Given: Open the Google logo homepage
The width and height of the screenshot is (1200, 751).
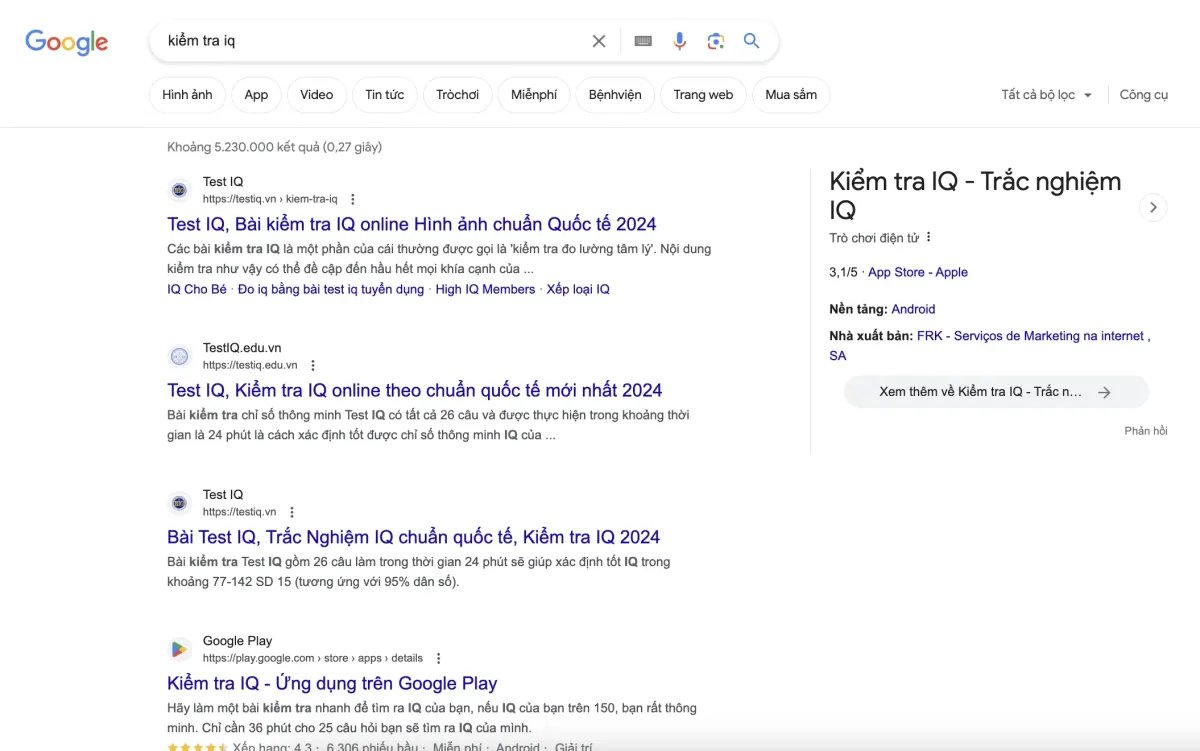Looking at the screenshot, I should click(x=67, y=42).
